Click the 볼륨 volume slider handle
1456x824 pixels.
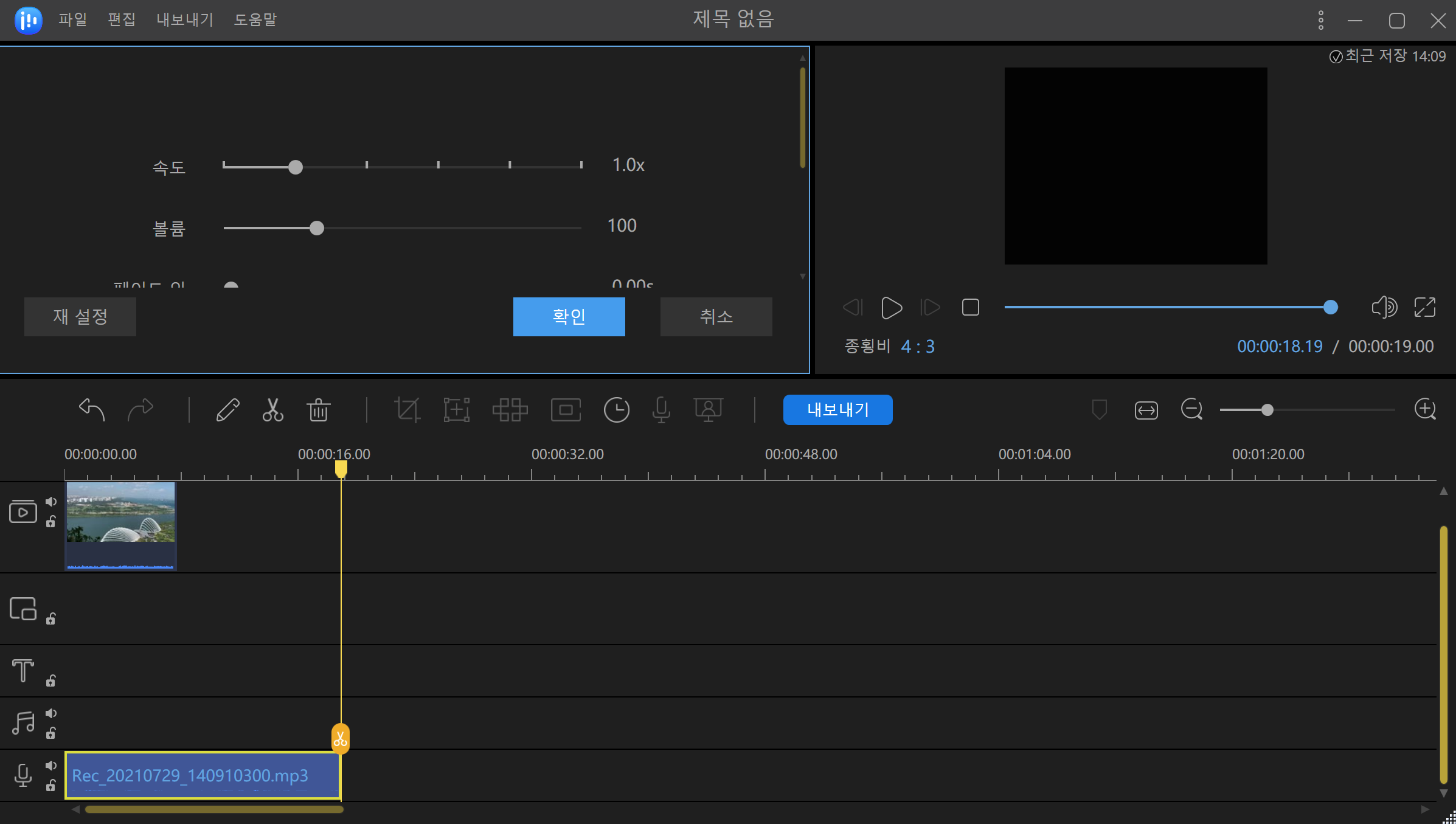[316, 228]
